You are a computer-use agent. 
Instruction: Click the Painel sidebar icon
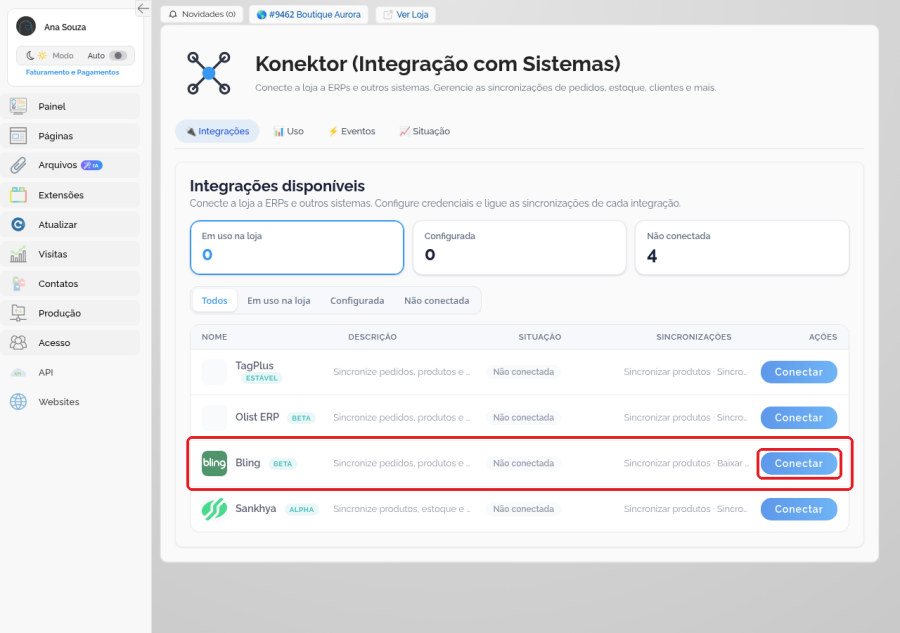[18, 106]
